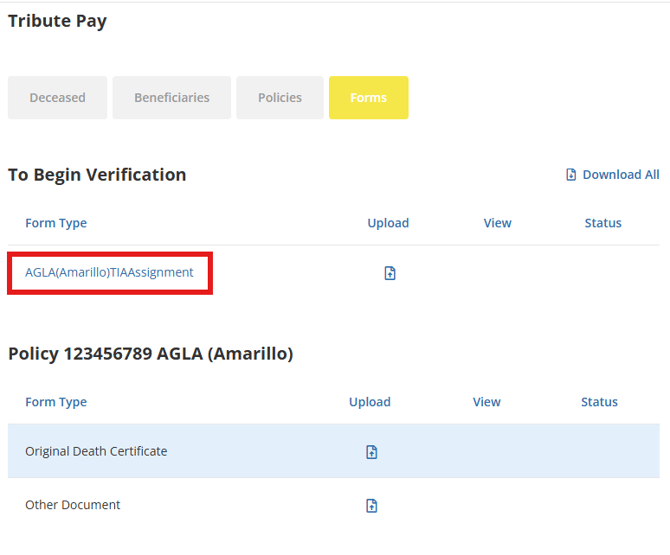Click the Download All text link
The image size is (670, 555).
(x=620, y=175)
